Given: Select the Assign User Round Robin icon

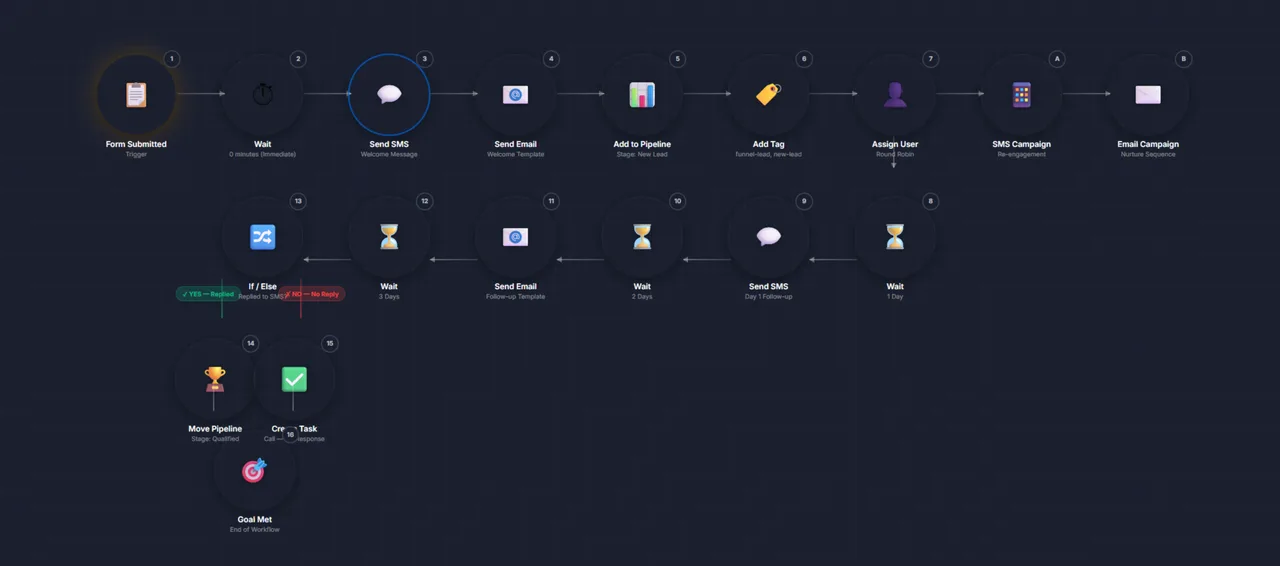Looking at the screenshot, I should 895,95.
